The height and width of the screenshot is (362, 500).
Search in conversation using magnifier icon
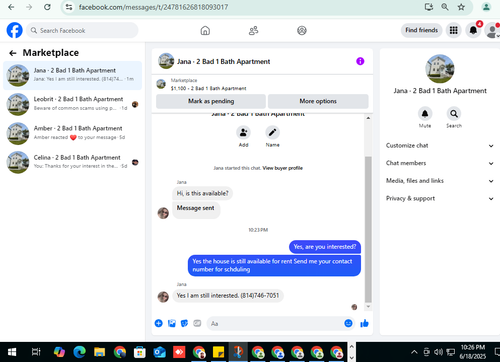454,114
